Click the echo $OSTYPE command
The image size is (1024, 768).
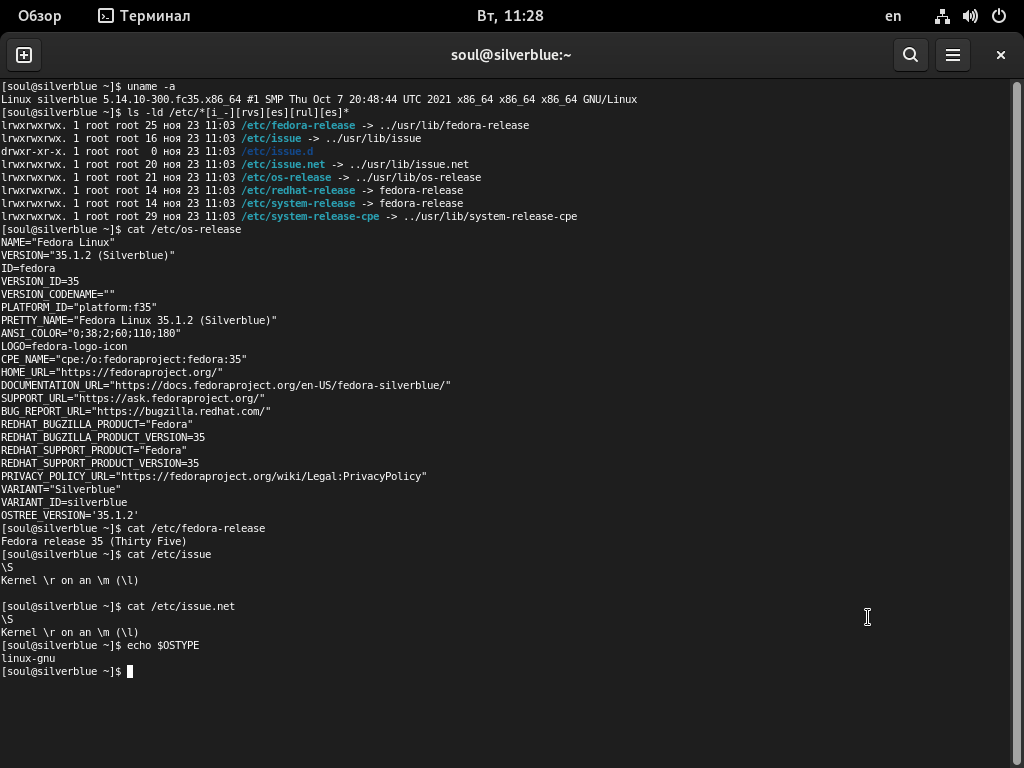163,645
